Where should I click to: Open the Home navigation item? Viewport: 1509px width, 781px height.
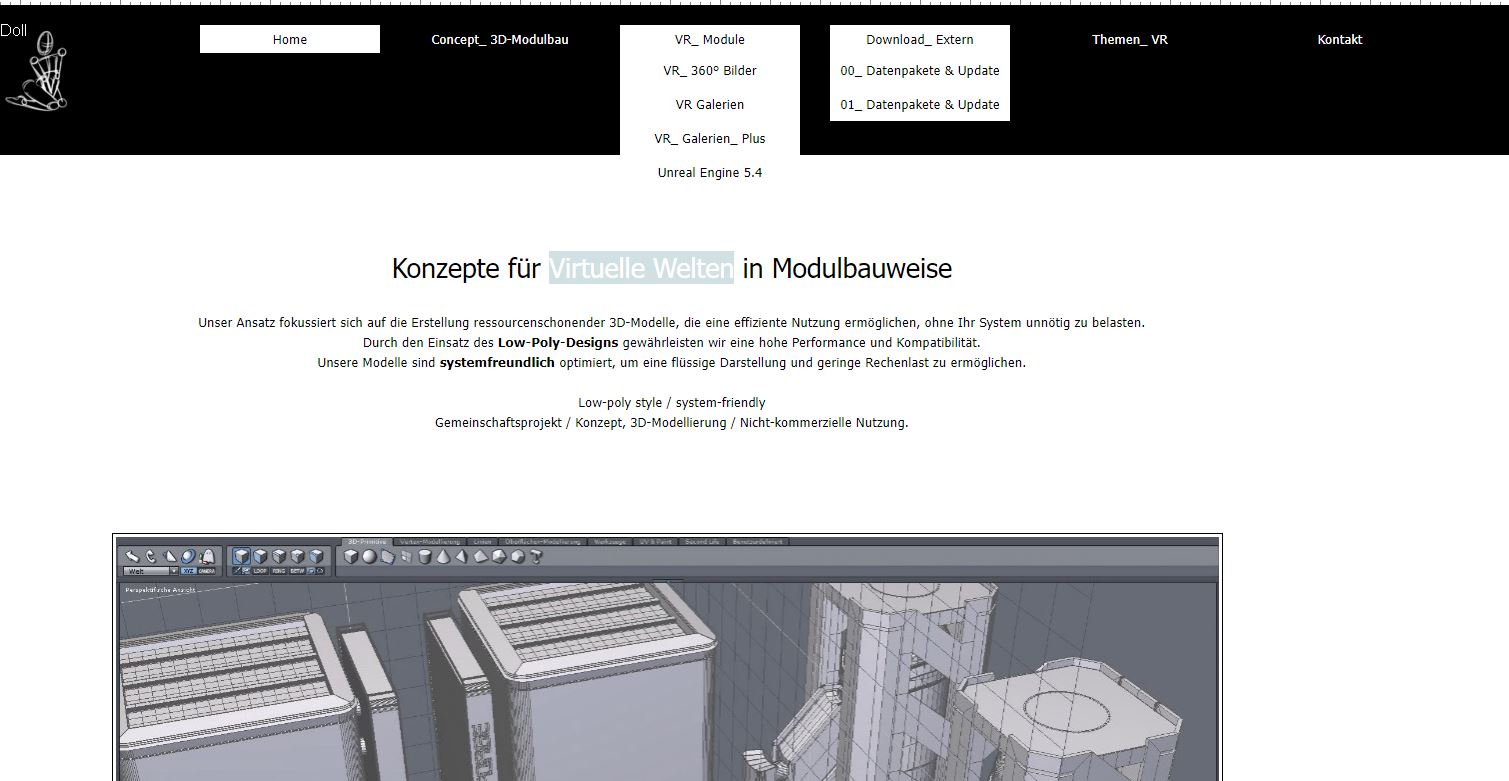pos(290,39)
